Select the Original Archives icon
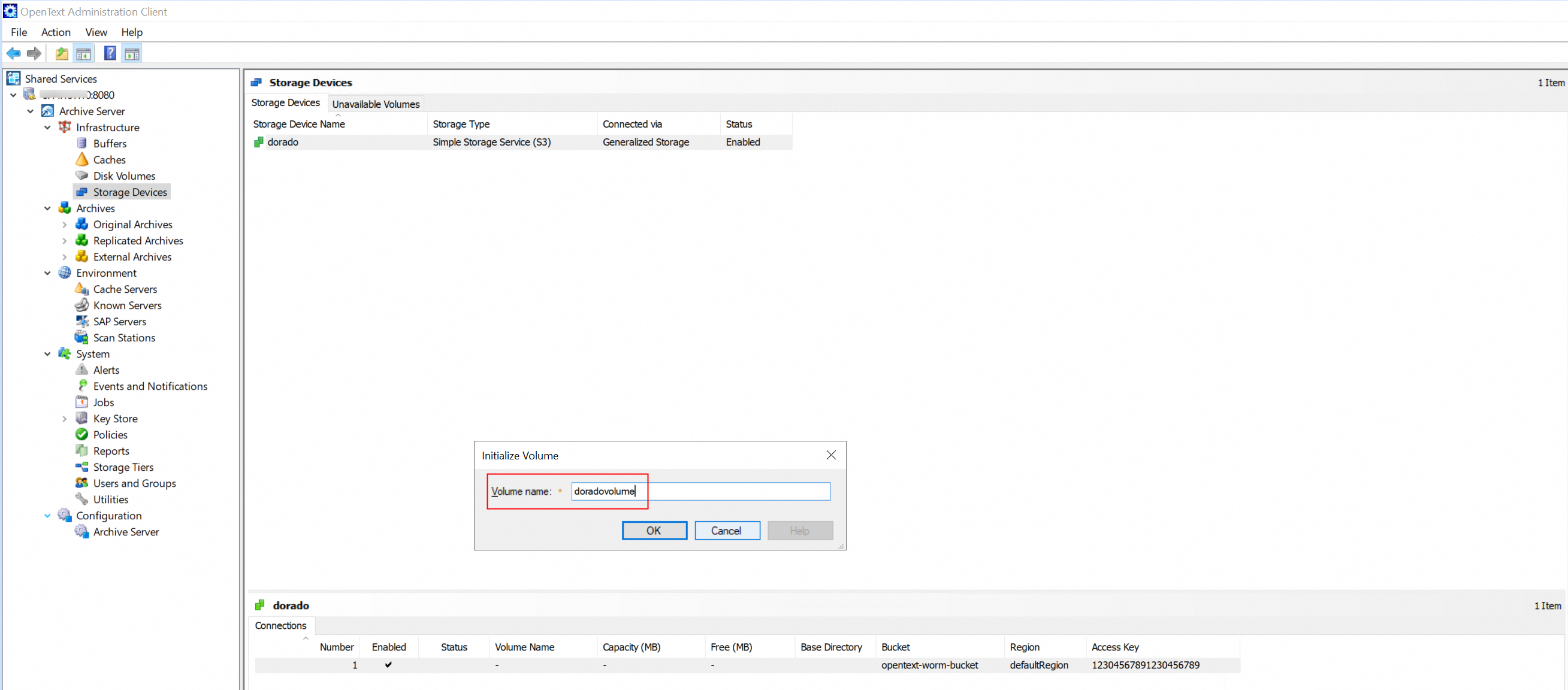Viewport: 1568px width, 690px height. [81, 225]
